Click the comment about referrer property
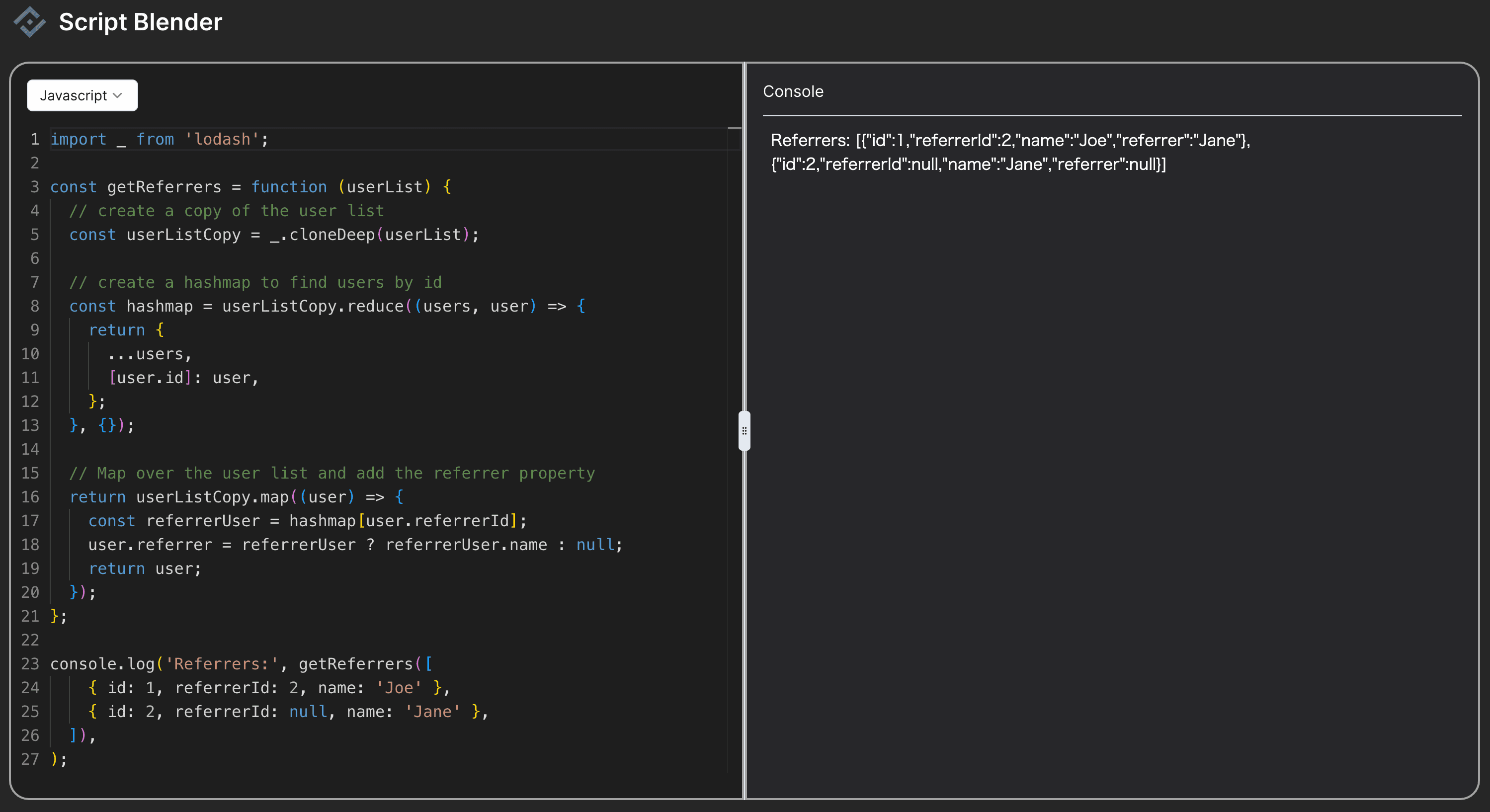Image resolution: width=1490 pixels, height=812 pixels. tap(332, 473)
